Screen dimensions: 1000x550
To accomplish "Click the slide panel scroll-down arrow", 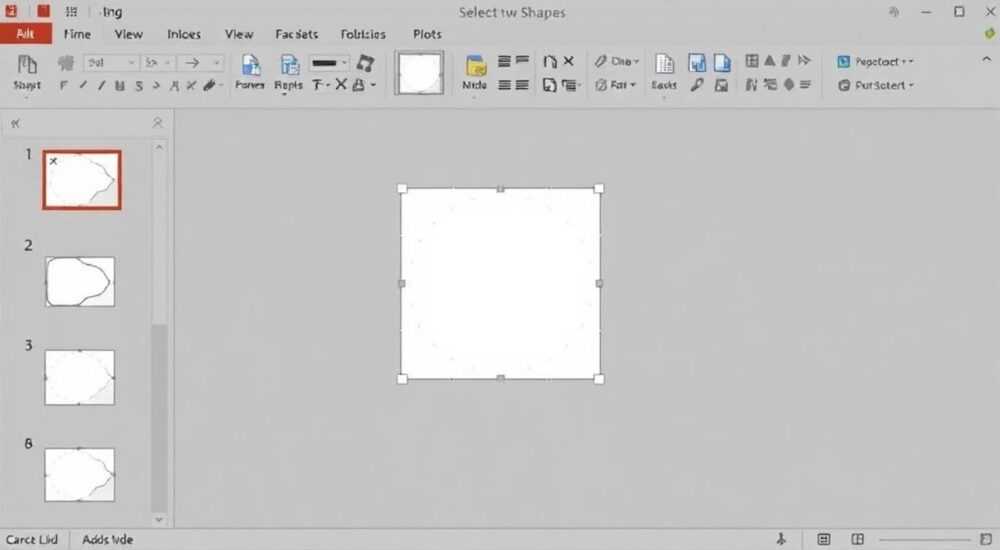I will tap(159, 520).
